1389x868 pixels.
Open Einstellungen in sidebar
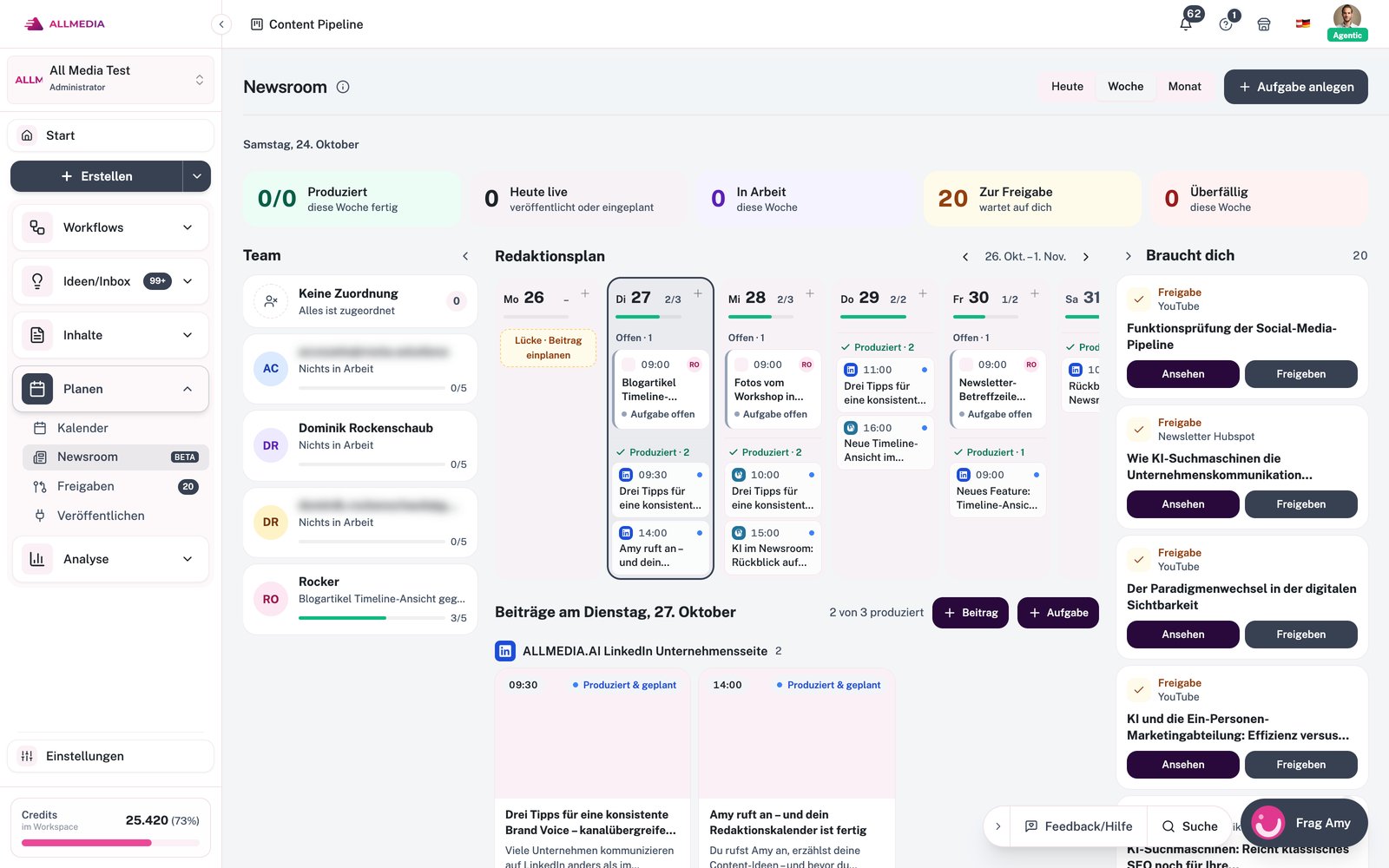click(x=110, y=756)
